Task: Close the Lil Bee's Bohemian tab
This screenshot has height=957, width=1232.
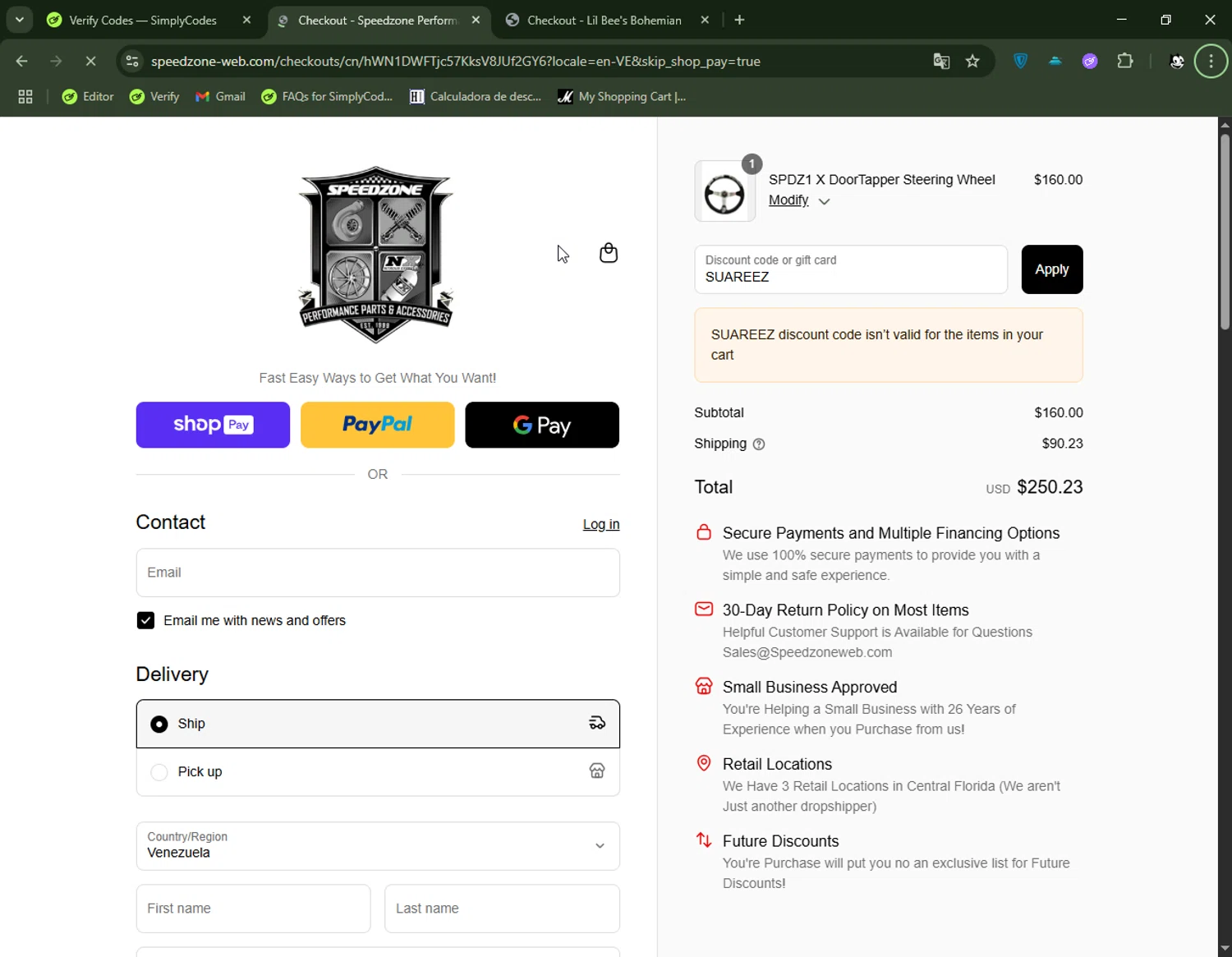Action: coord(705,20)
